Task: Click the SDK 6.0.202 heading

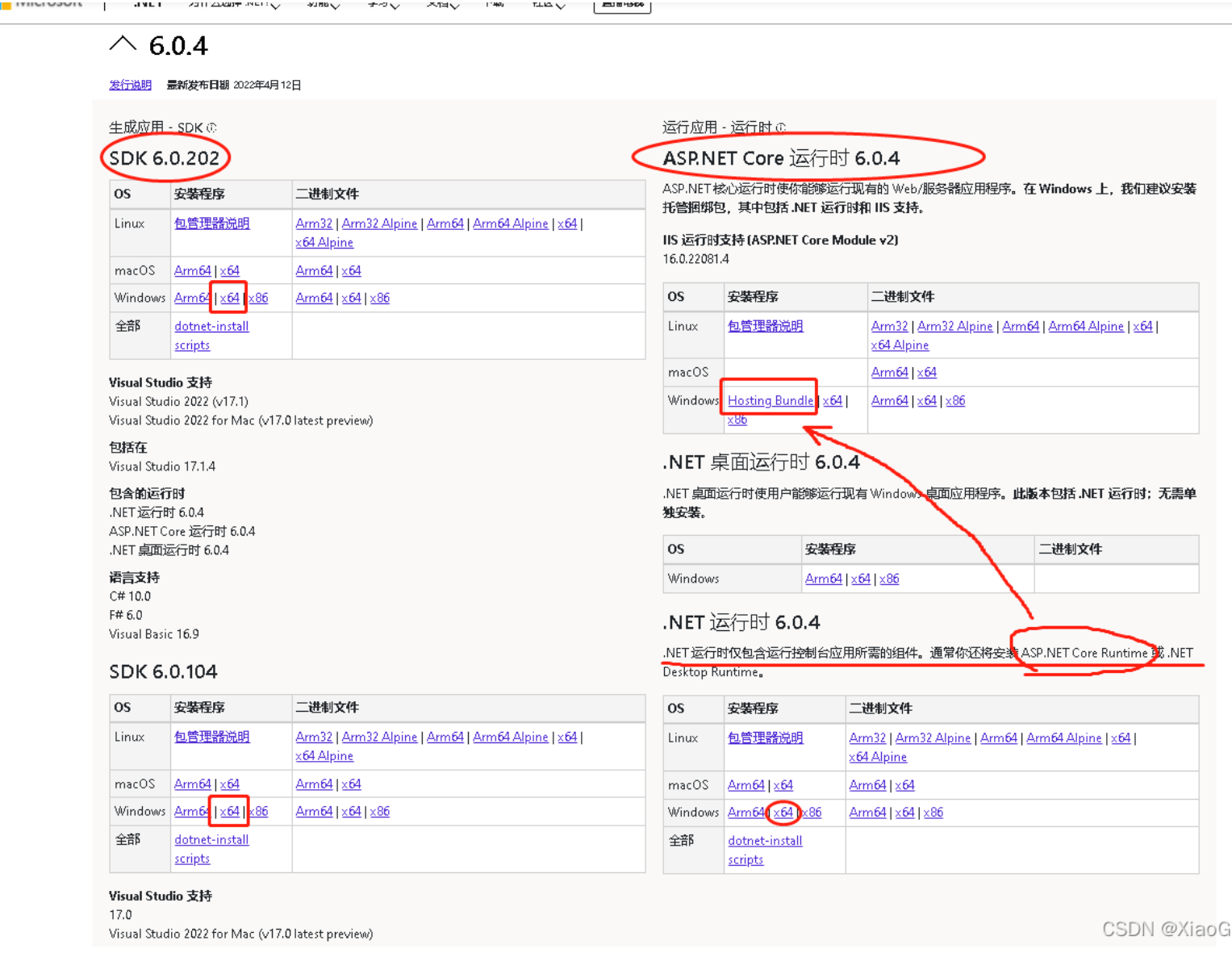Action: (165, 158)
